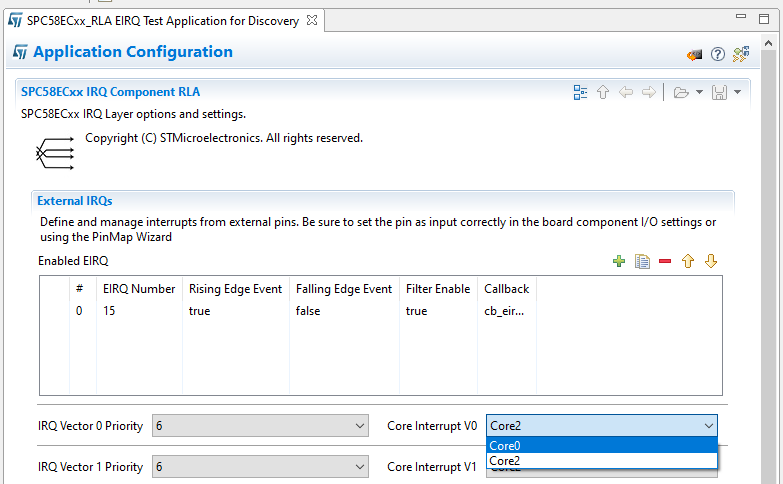Collapse the Core Interrupt V0 combo box
This screenshot has width=783, height=484.
point(709,426)
